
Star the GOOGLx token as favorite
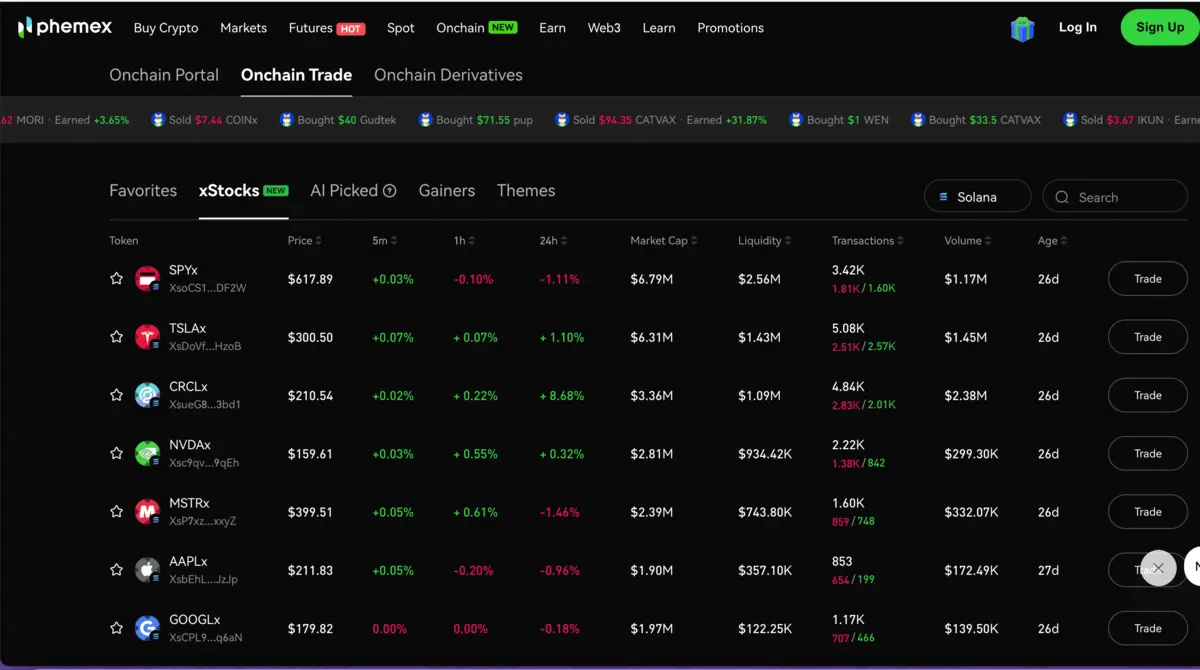pyautogui.click(x=116, y=628)
